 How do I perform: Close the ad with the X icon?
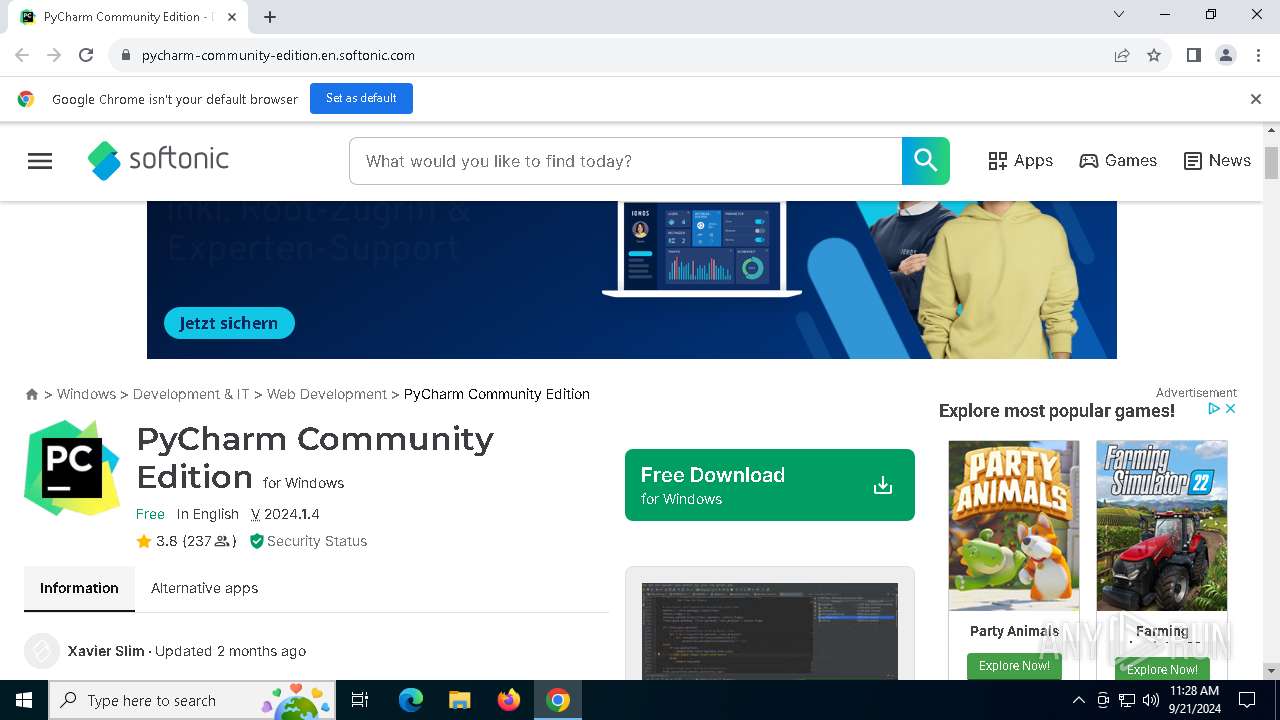click(1231, 408)
